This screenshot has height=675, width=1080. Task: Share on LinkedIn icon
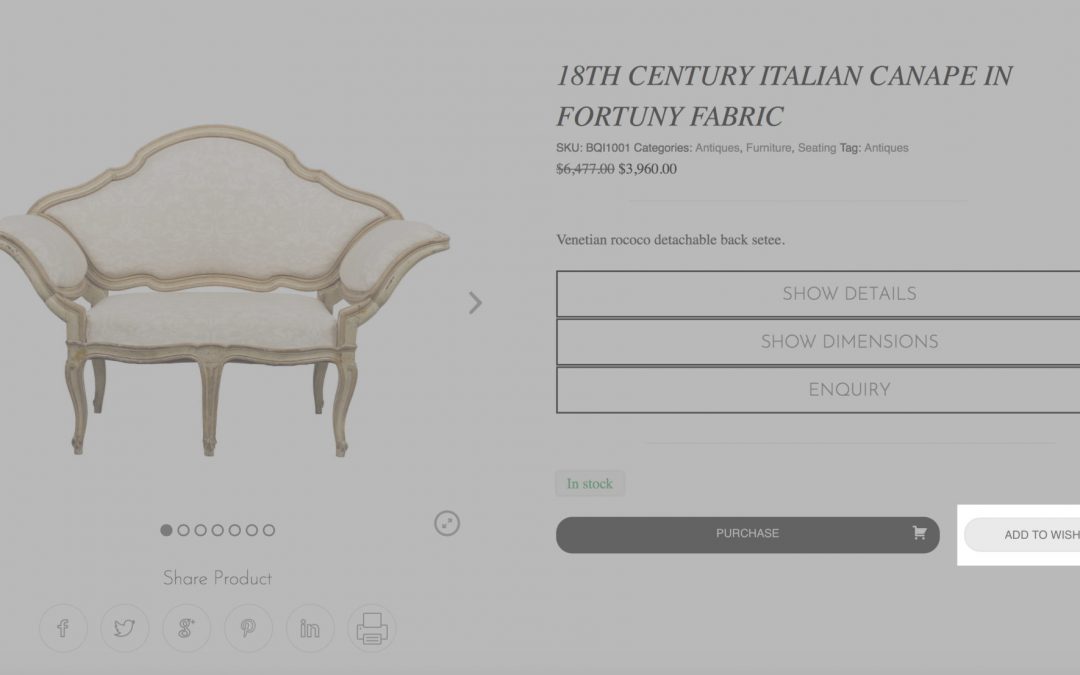[310, 628]
